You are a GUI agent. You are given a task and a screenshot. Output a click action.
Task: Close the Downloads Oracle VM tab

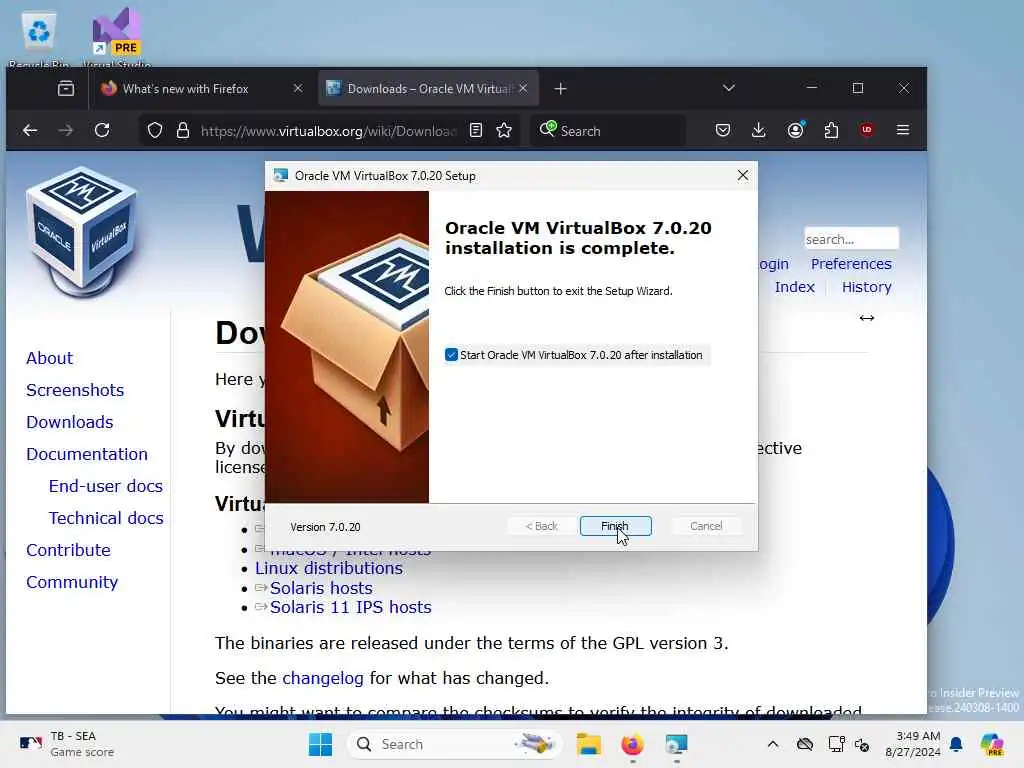pyautogui.click(x=523, y=88)
